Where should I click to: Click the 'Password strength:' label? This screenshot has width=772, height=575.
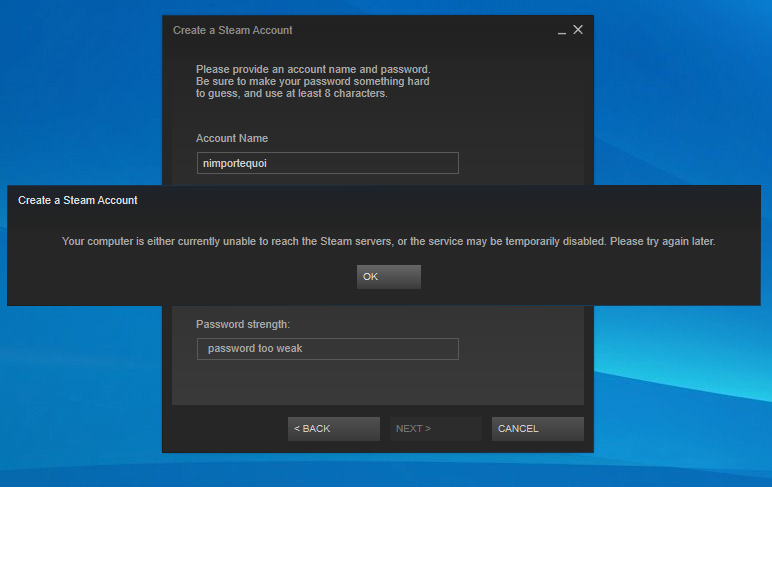pyautogui.click(x=243, y=324)
